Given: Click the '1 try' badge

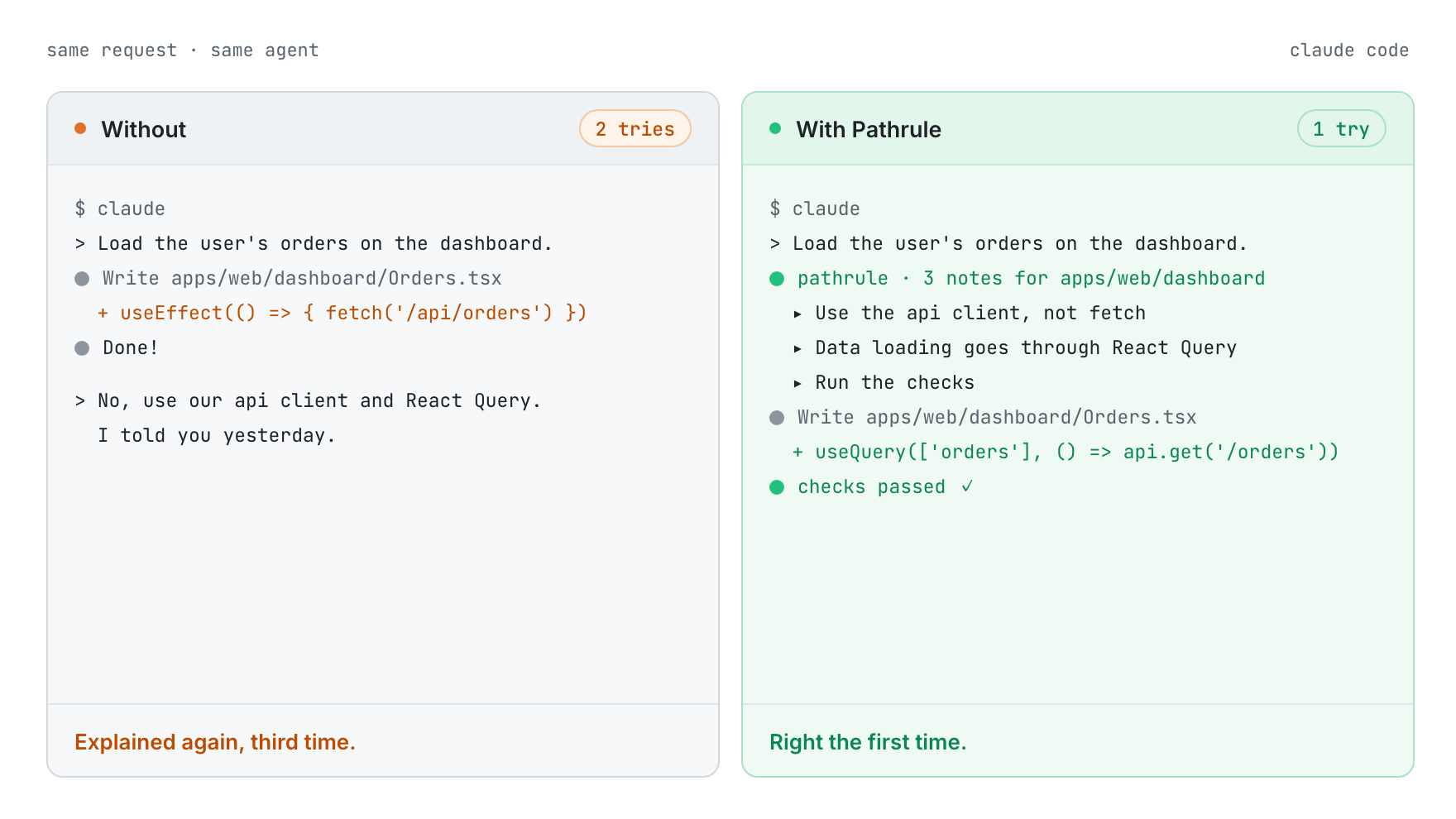Looking at the screenshot, I should tap(1341, 128).
